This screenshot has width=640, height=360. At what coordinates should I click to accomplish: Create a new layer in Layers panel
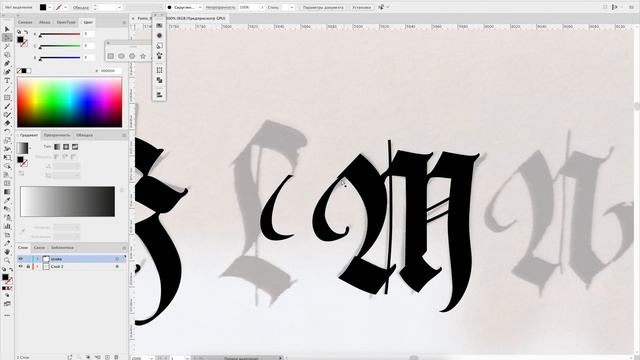[107, 357]
